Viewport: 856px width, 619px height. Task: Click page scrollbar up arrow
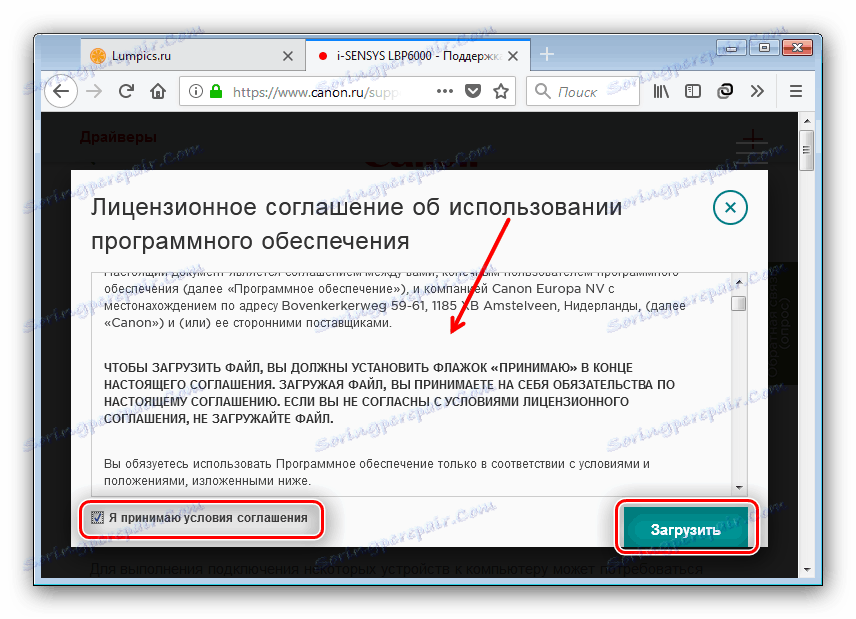click(x=807, y=121)
